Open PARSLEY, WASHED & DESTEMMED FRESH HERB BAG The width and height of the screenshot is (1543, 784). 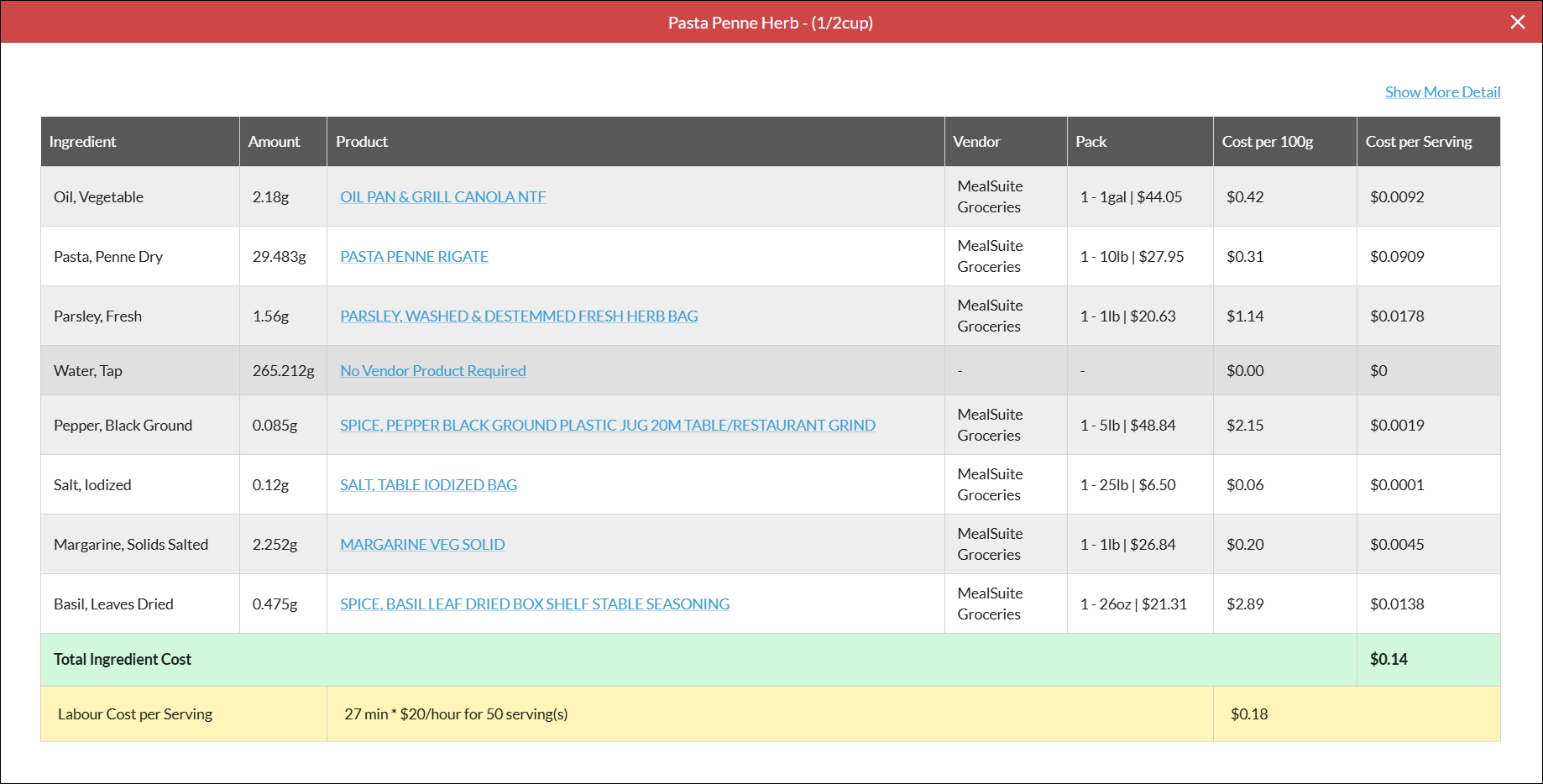pos(519,316)
